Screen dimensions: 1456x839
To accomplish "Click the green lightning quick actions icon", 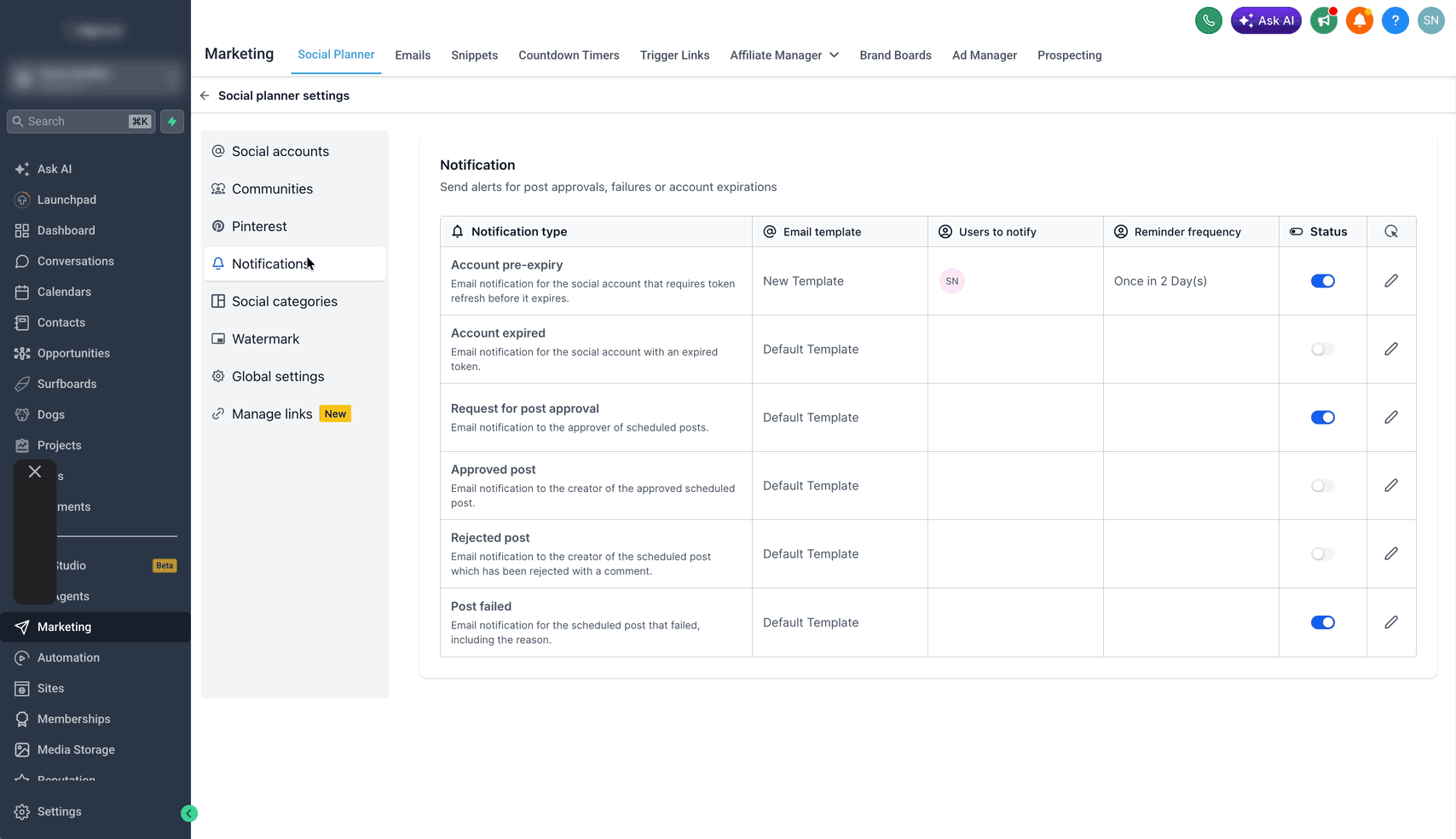I will [172, 121].
